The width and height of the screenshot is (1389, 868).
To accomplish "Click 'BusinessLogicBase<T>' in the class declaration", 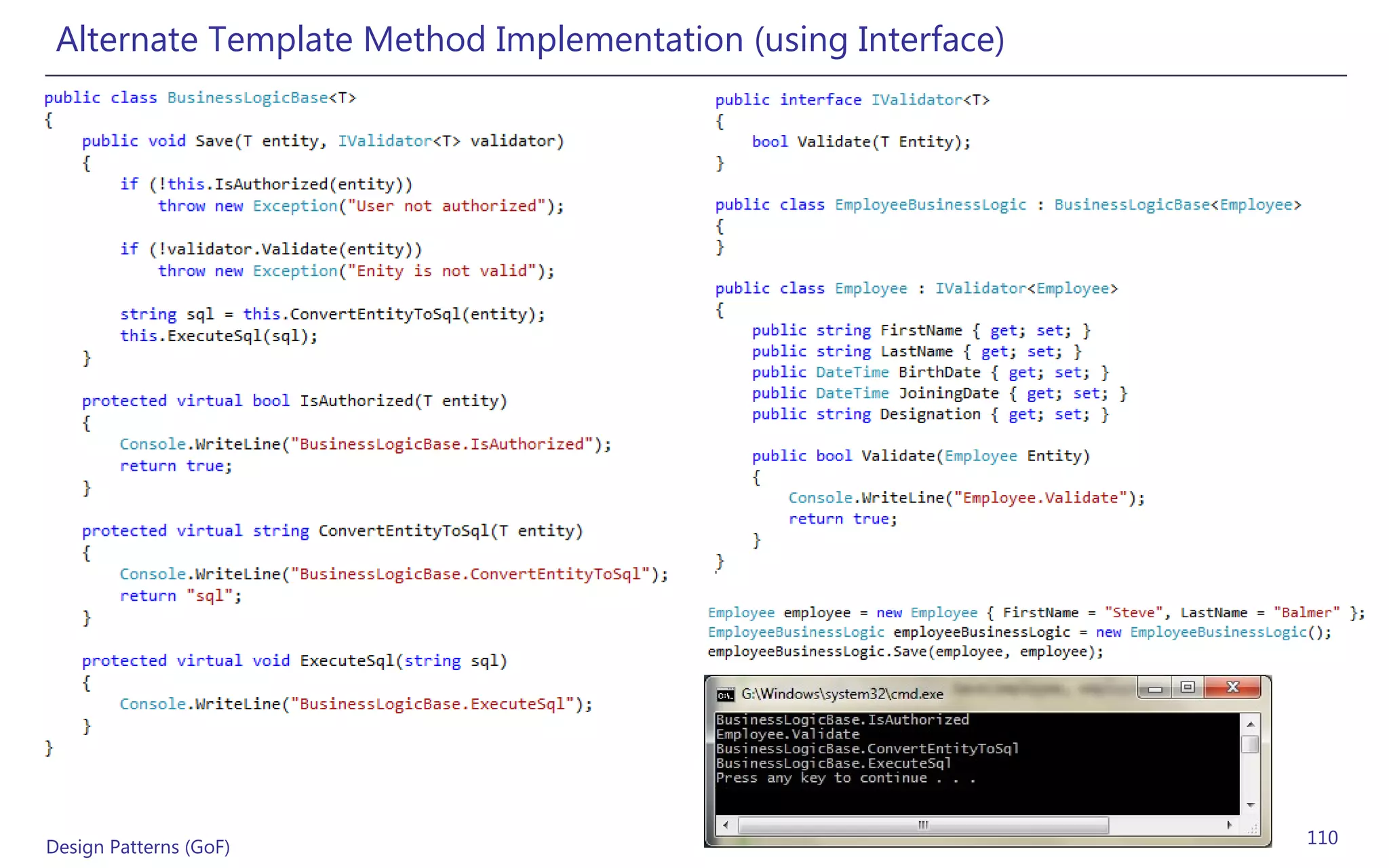I will pos(261,98).
